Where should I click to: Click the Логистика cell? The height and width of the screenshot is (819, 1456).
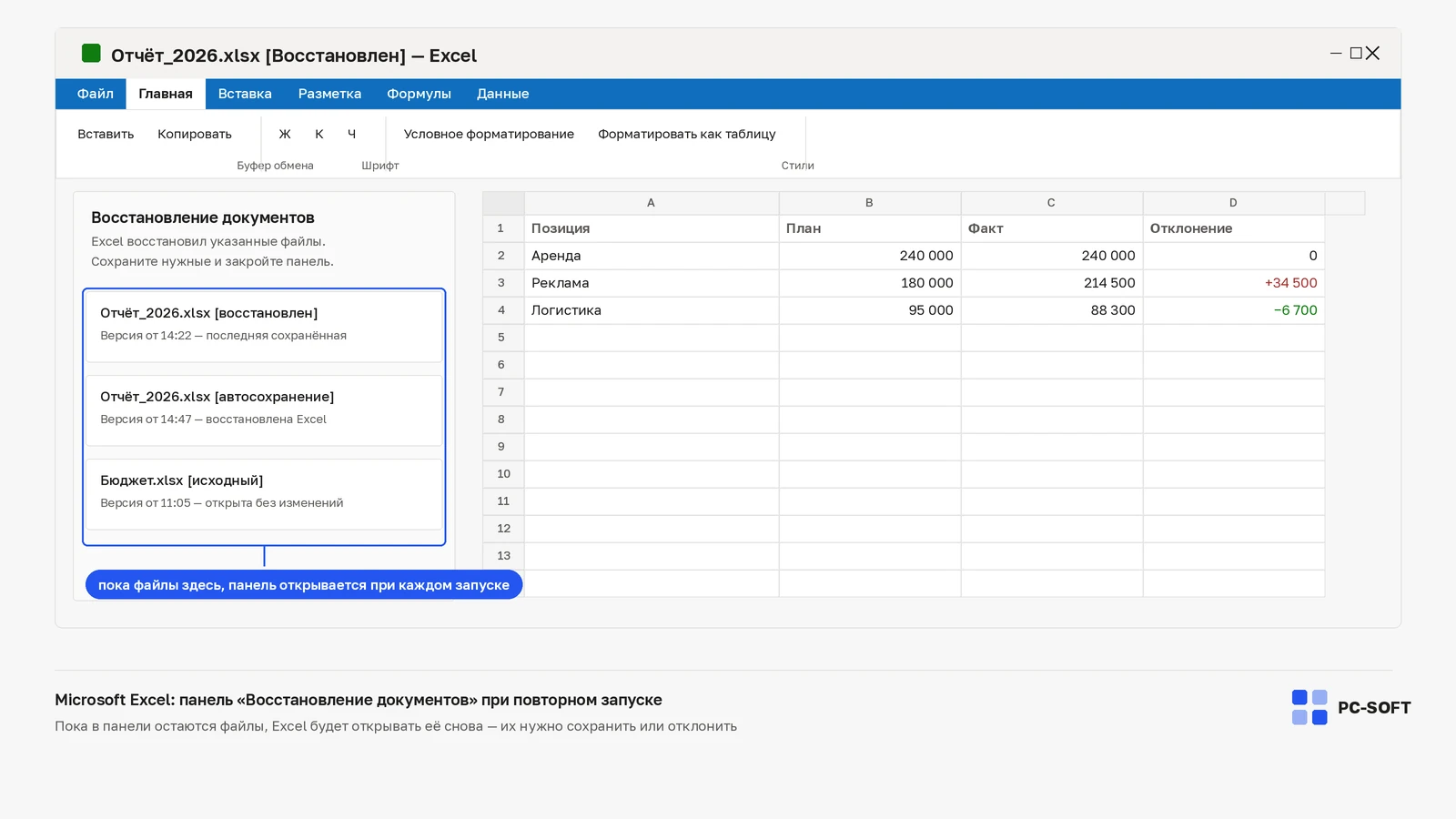point(651,310)
